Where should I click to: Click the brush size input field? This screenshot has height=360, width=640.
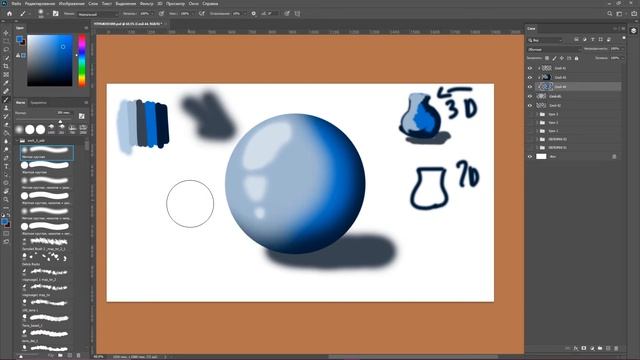tap(64, 113)
